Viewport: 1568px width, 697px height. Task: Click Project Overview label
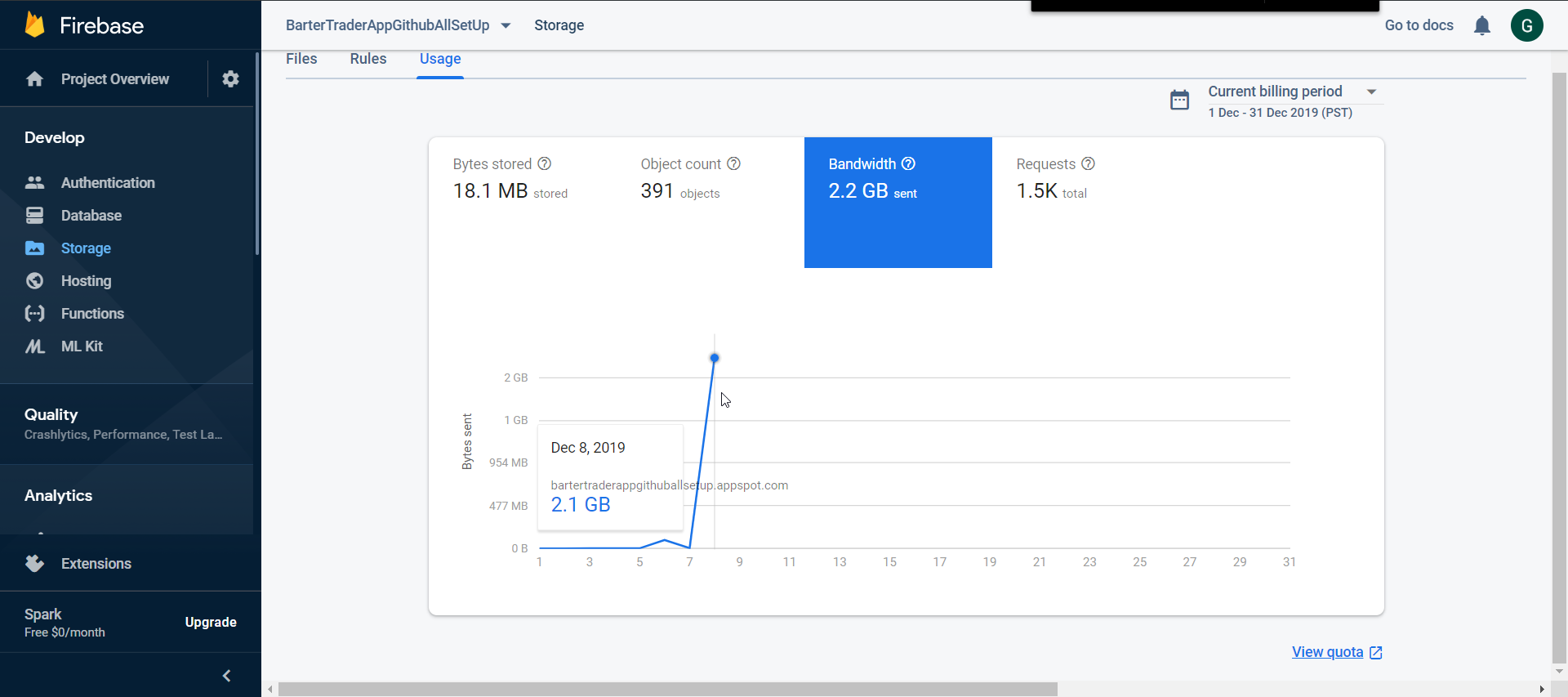pyautogui.click(x=115, y=79)
